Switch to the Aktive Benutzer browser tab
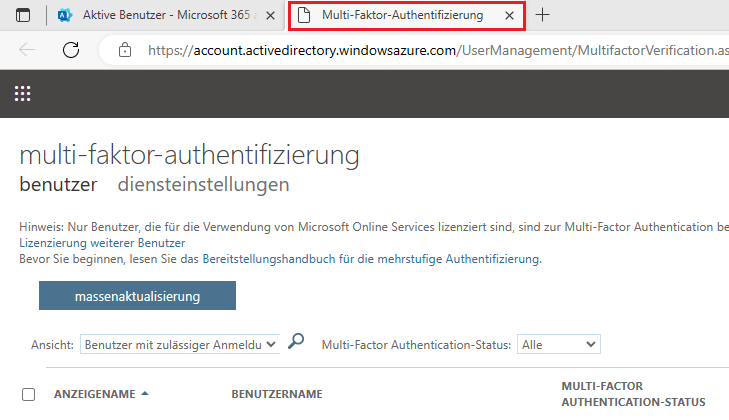 tap(165, 16)
